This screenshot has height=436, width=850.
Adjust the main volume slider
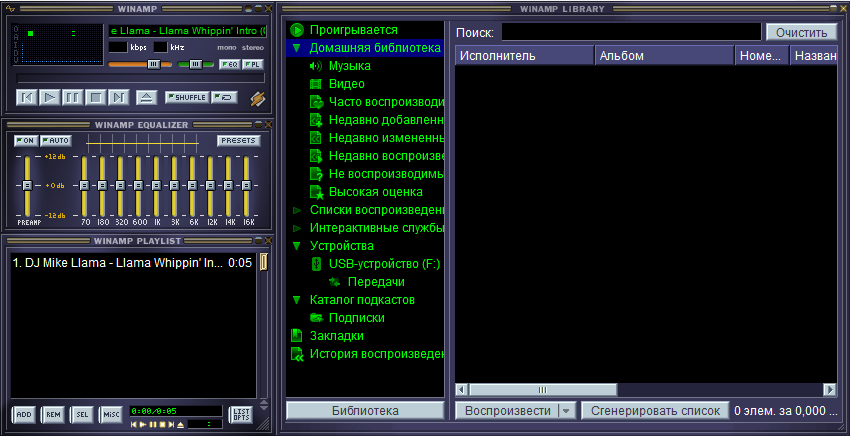point(154,64)
